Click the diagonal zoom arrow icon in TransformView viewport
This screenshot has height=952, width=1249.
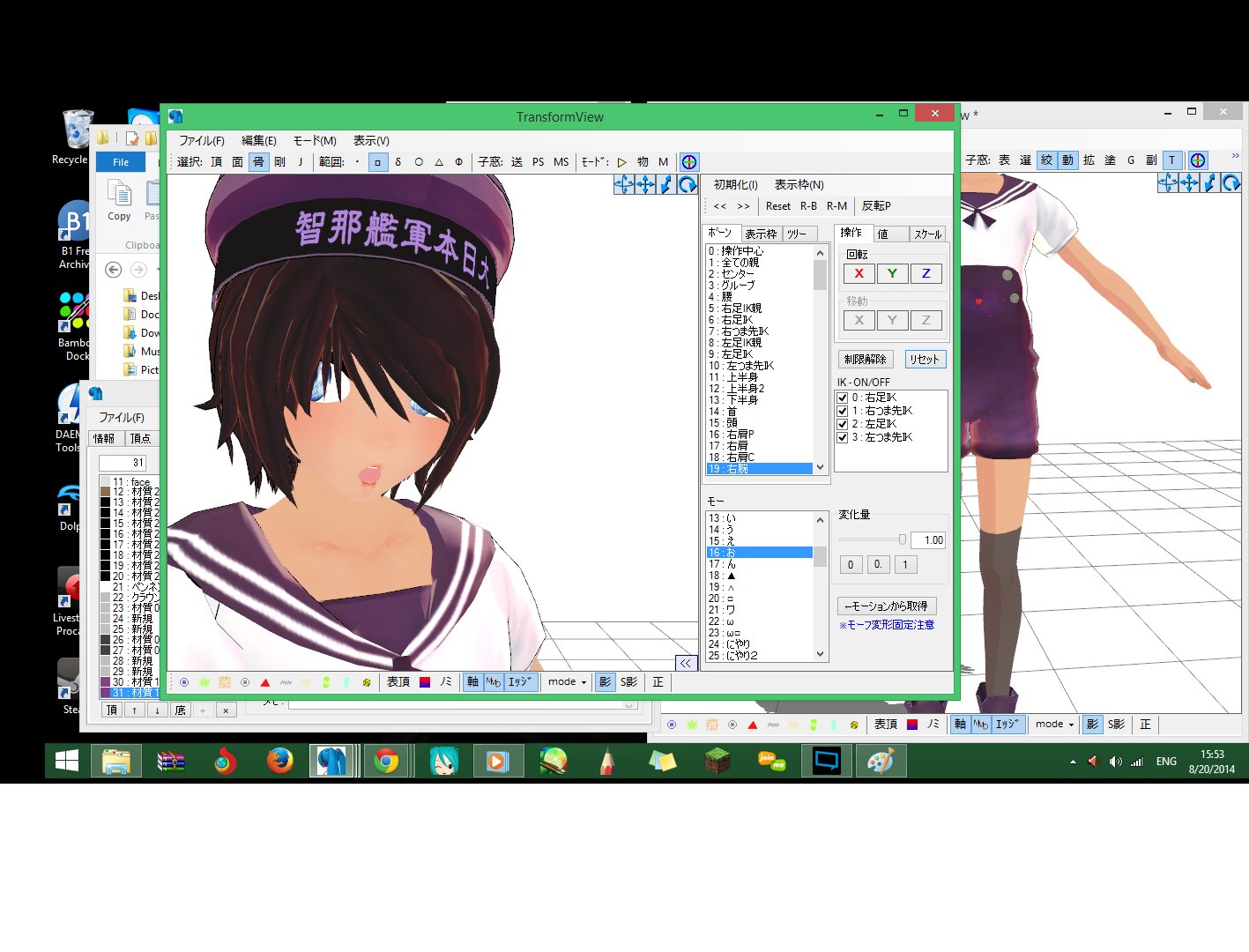click(666, 184)
